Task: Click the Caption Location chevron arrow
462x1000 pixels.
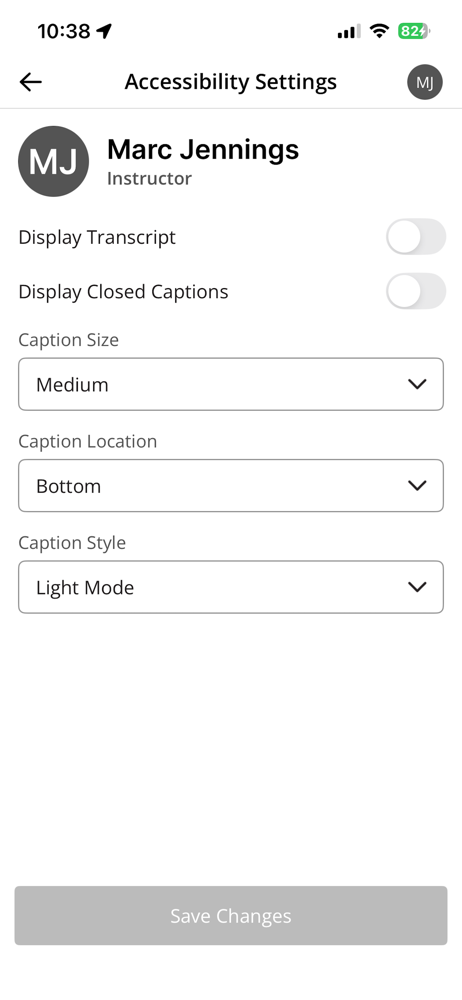Action: tap(417, 485)
